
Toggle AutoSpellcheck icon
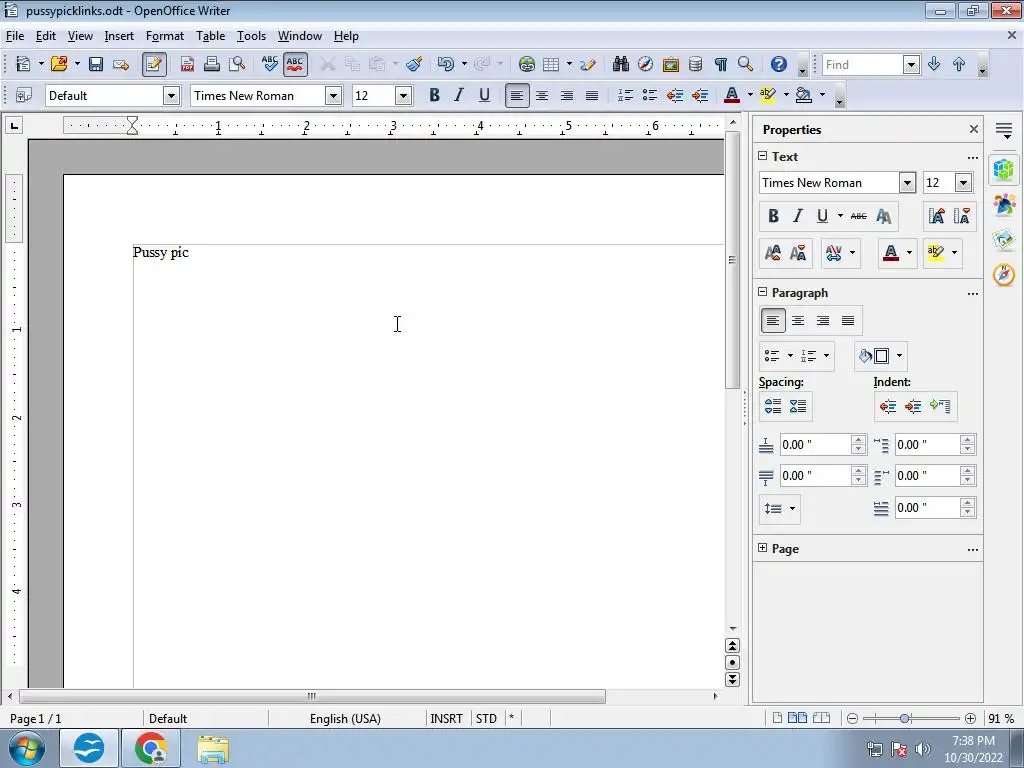click(295, 64)
